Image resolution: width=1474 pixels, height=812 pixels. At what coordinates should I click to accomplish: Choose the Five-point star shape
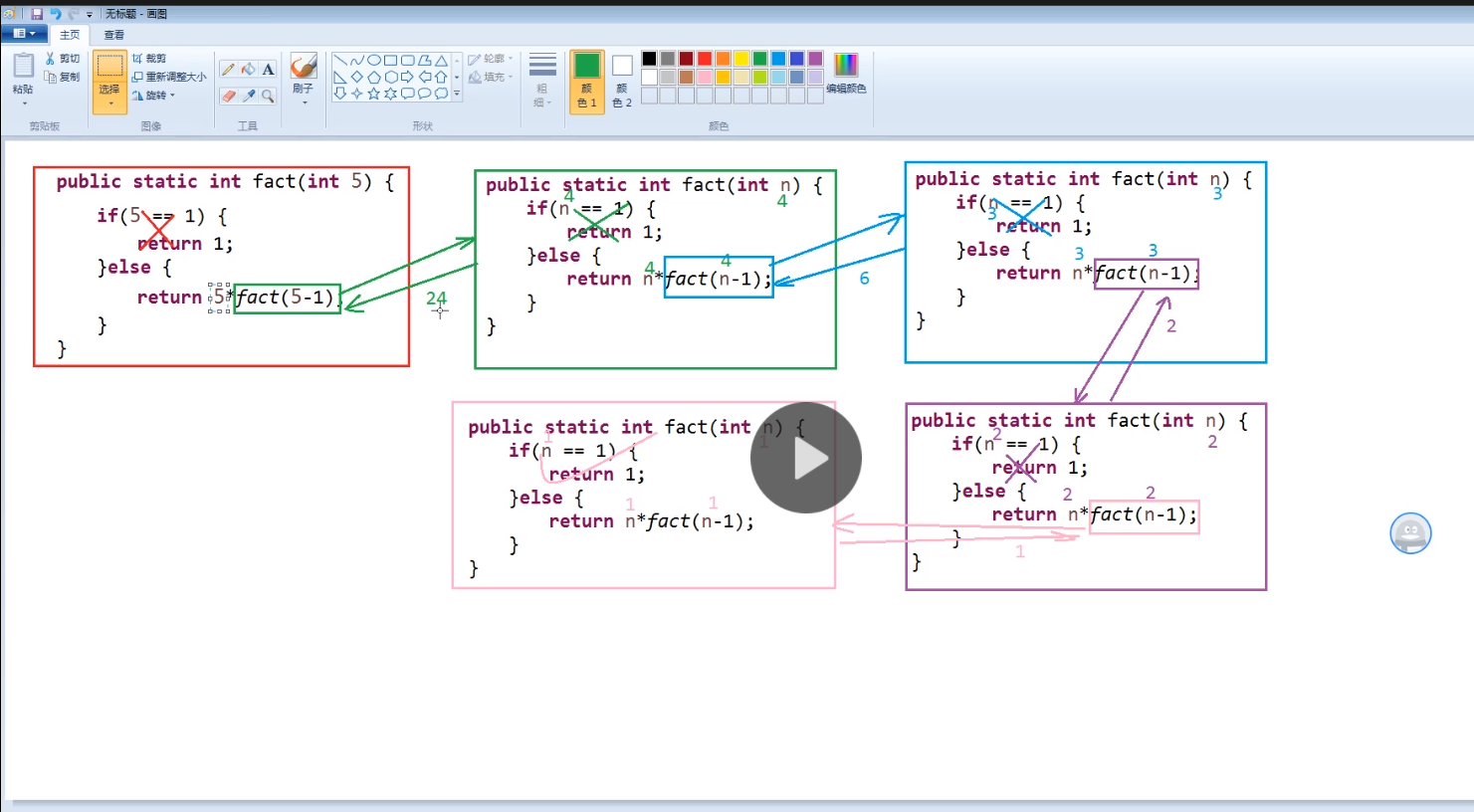[374, 94]
